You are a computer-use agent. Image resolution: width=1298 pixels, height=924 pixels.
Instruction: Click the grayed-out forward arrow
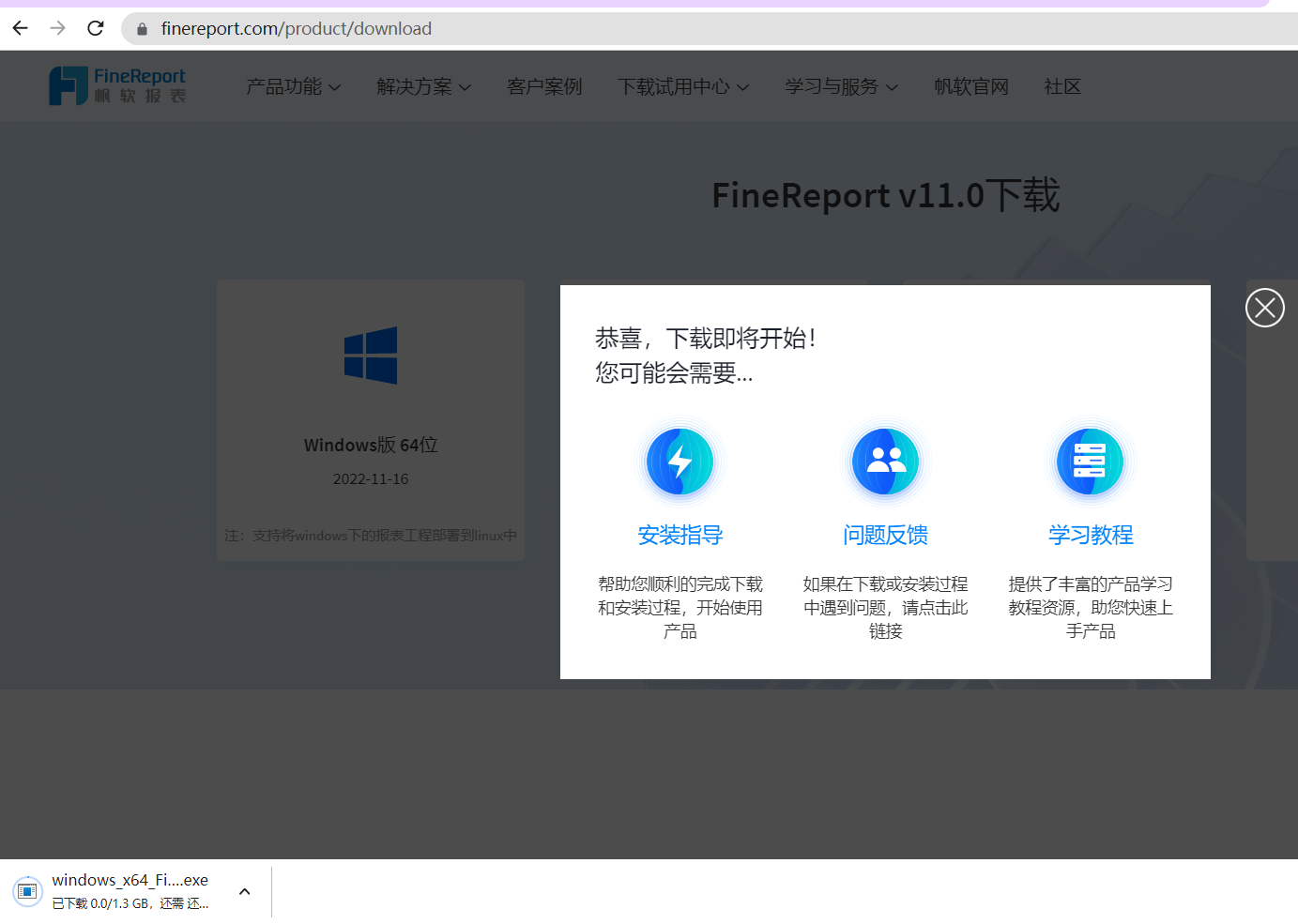pos(57,28)
